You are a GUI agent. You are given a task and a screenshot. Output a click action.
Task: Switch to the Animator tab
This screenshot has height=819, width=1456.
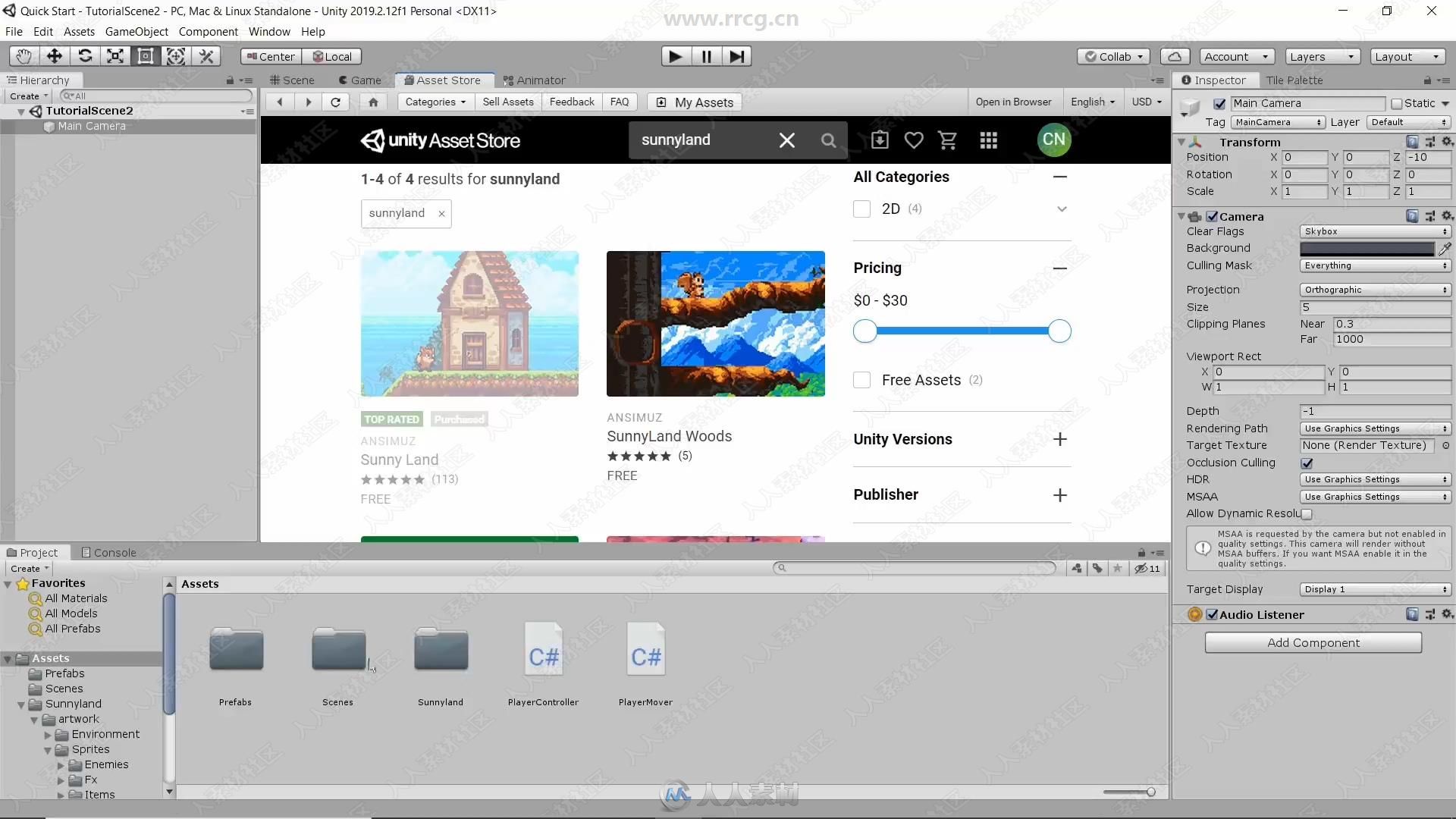pyautogui.click(x=535, y=80)
